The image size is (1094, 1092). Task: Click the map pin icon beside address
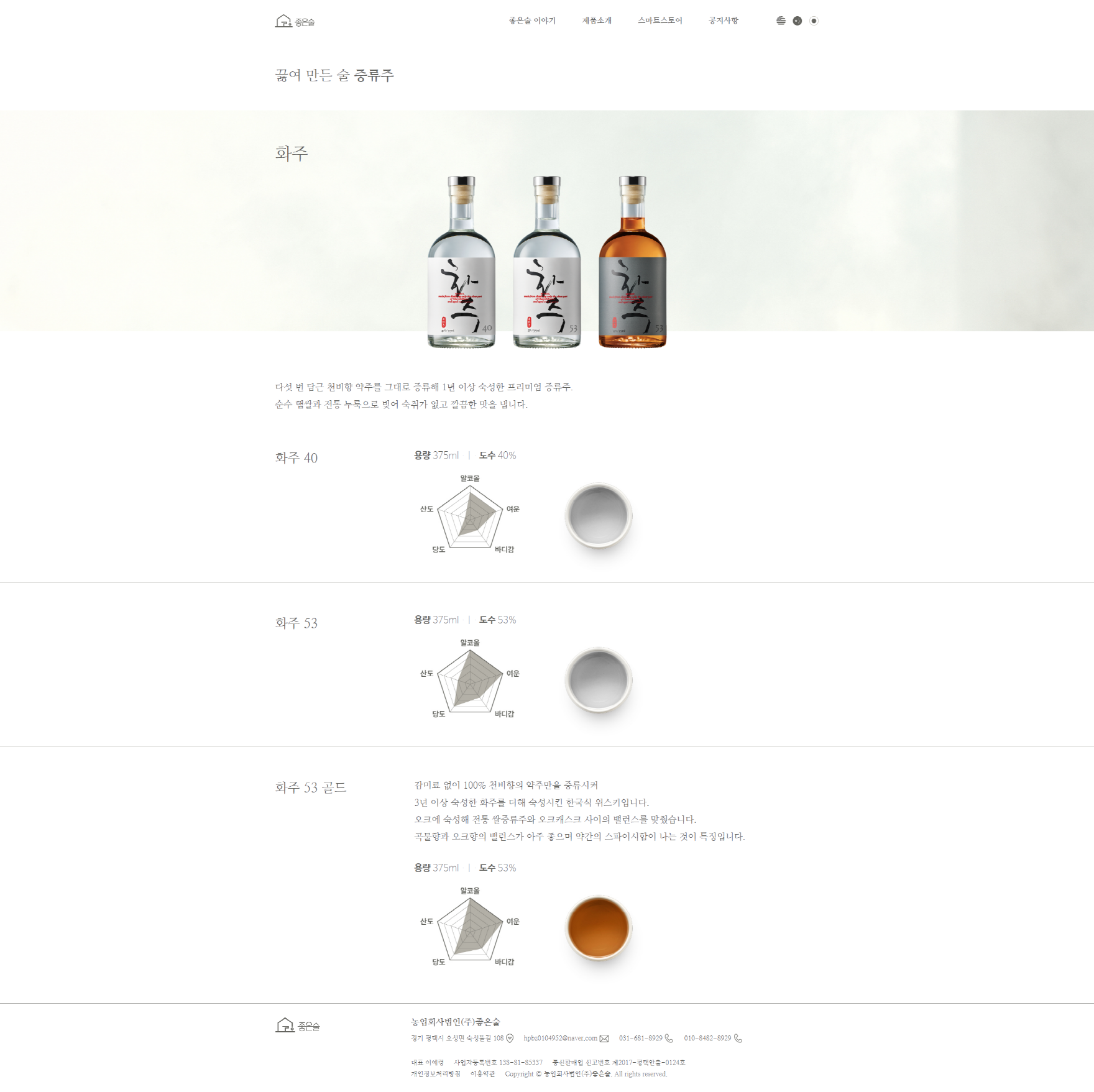point(510,1038)
